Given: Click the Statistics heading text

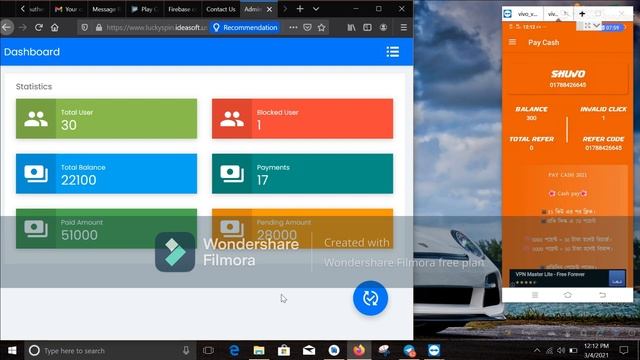Looking at the screenshot, I should pos(34,87).
